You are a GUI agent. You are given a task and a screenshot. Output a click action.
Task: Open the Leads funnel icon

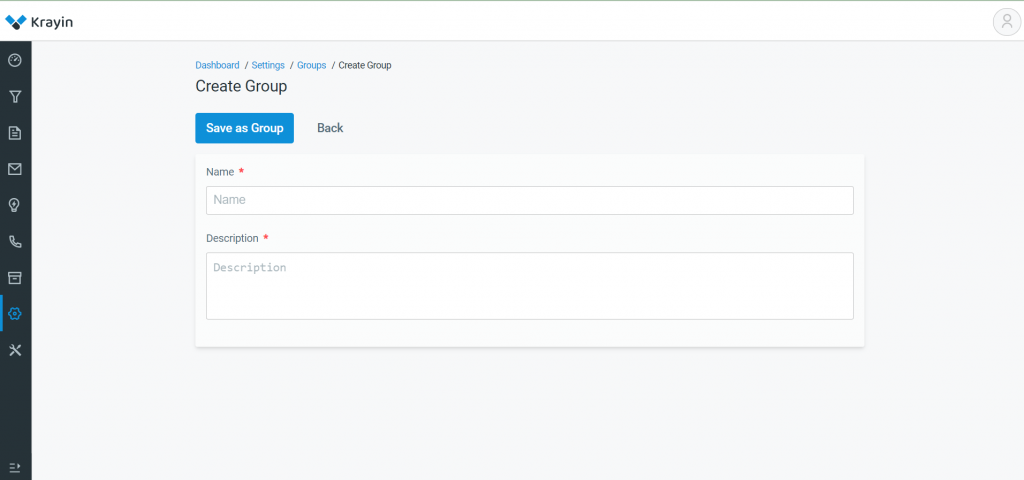click(x=15, y=97)
